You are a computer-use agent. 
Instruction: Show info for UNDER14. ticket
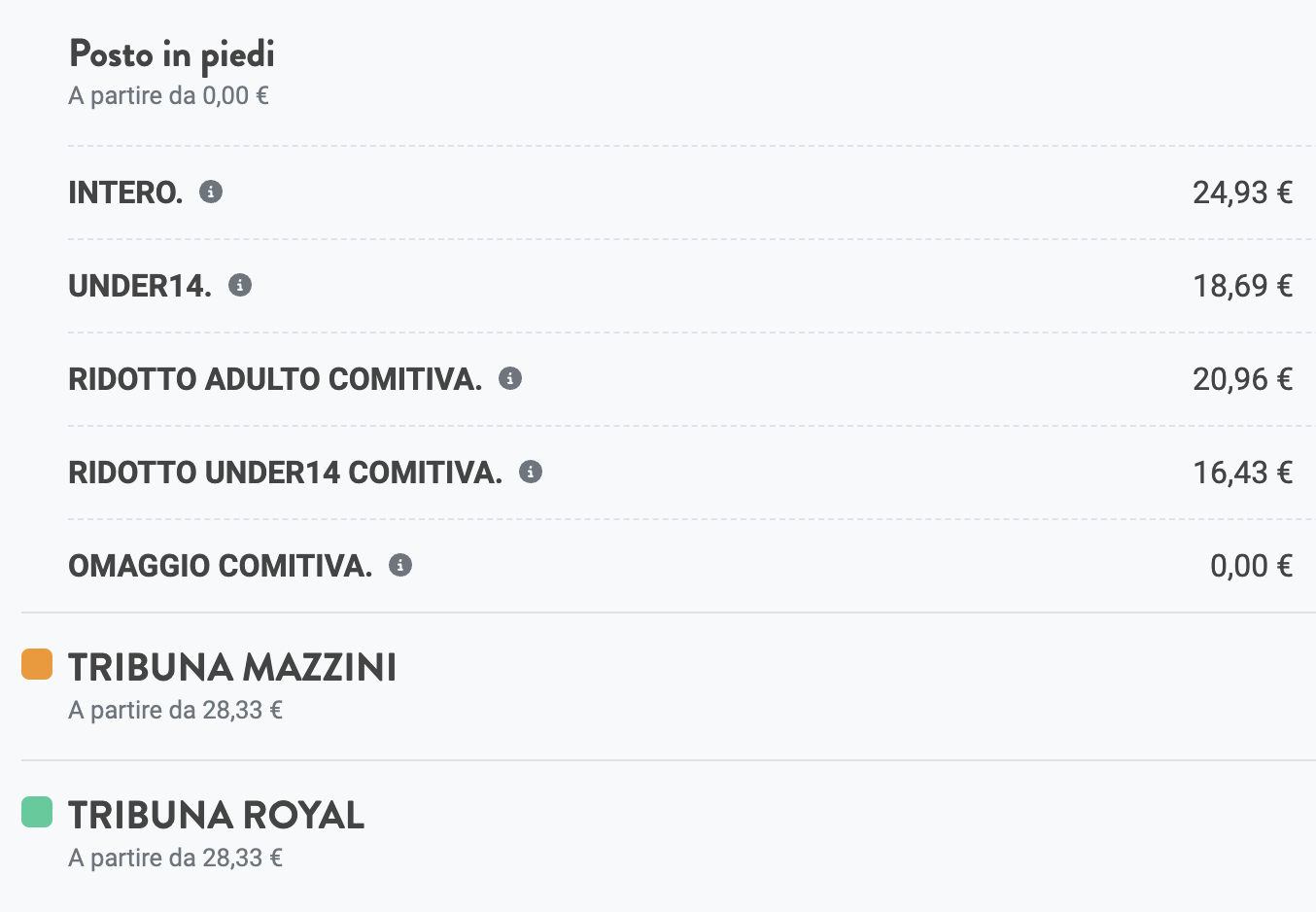(240, 285)
